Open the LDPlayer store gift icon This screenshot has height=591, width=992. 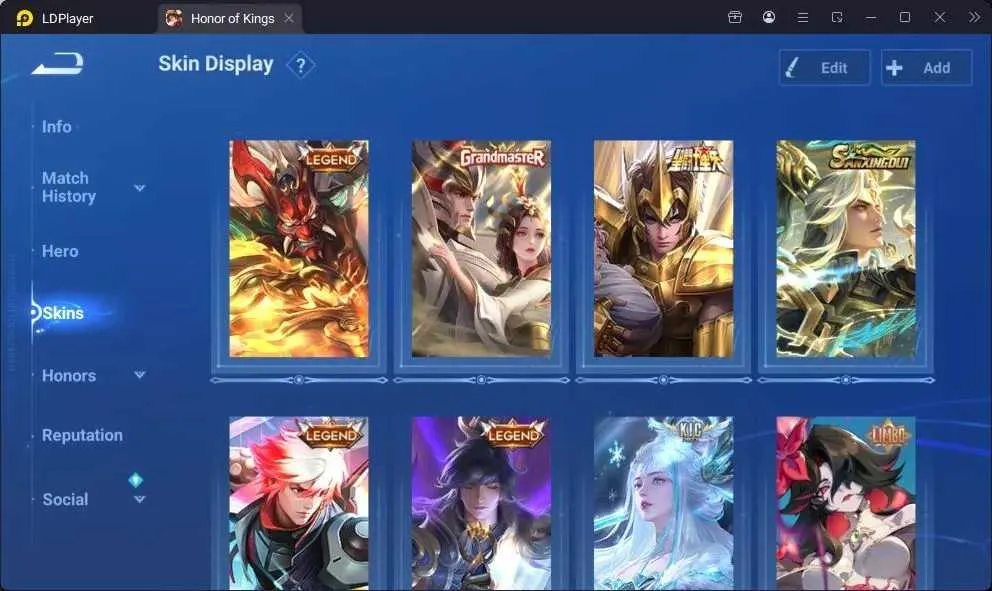[735, 17]
